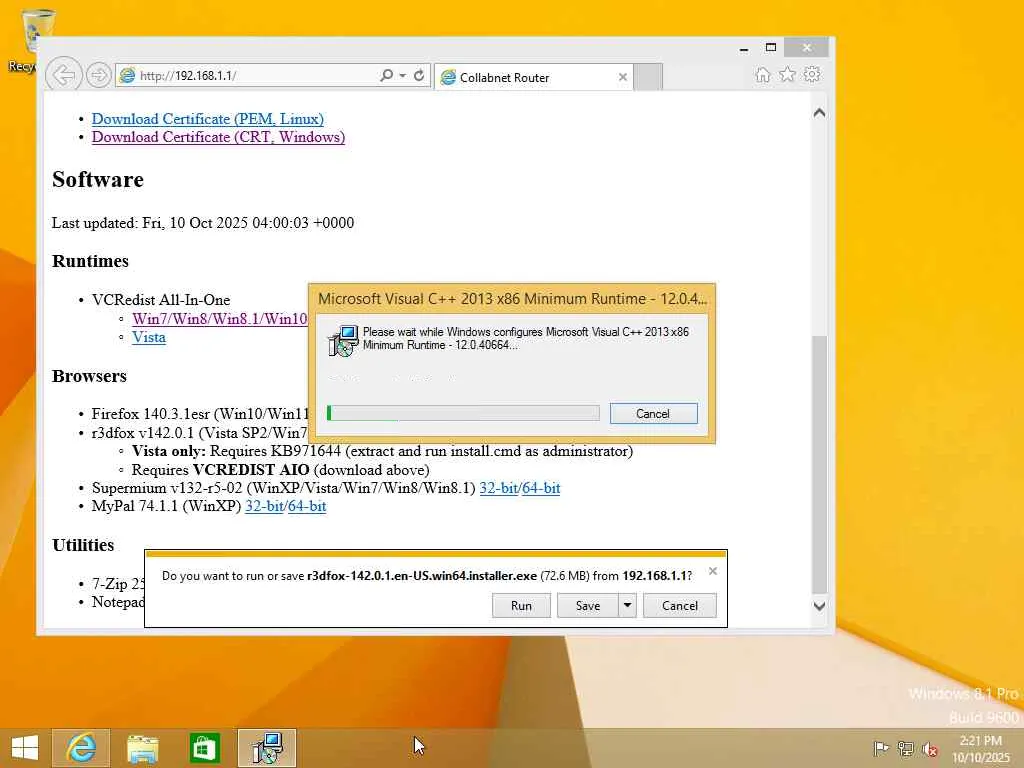This screenshot has width=1024, height=768.
Task: Go back using the IE back arrow
Action: point(63,75)
